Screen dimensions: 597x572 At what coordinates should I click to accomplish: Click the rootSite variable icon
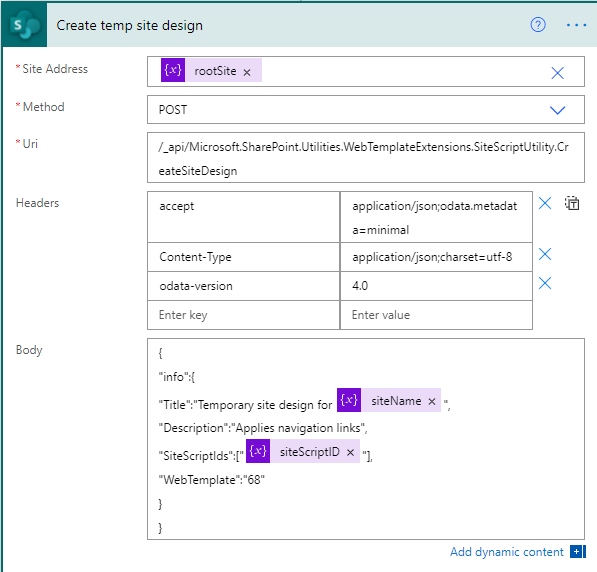coord(173,70)
